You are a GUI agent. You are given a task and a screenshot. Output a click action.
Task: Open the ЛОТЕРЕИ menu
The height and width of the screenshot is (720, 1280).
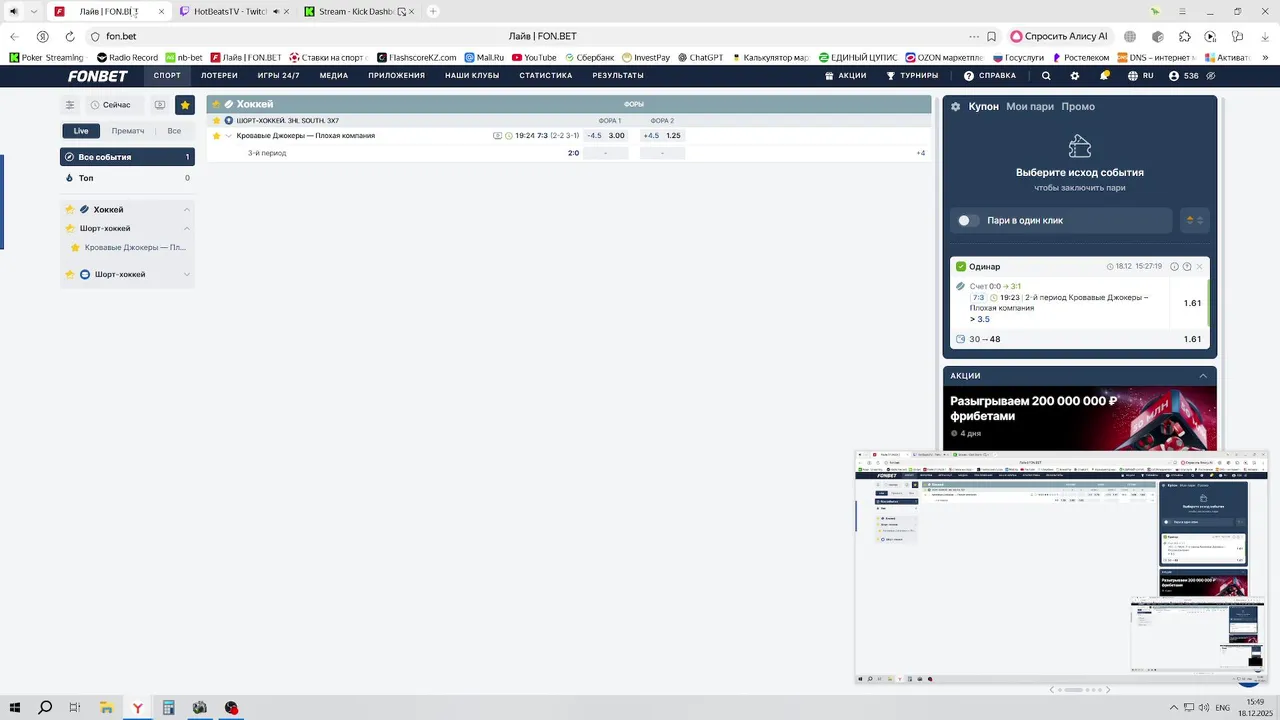219,76
